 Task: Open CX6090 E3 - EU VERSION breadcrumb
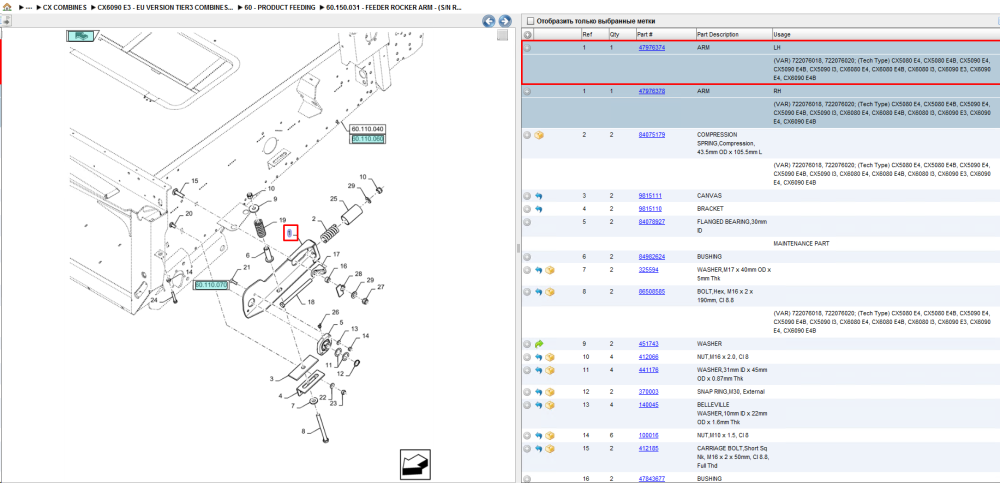[x=165, y=7]
